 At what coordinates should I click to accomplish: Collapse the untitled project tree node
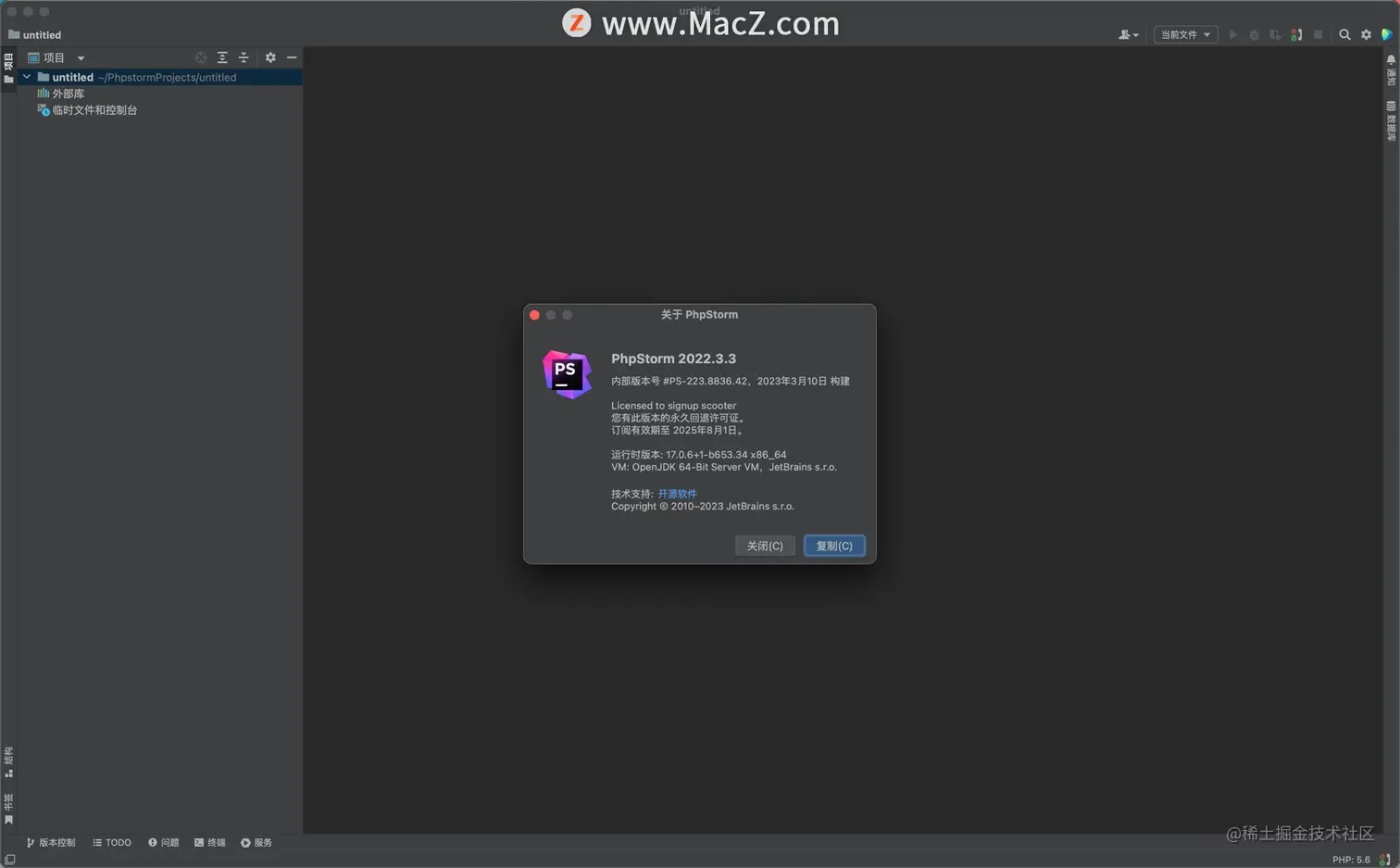[x=27, y=77]
